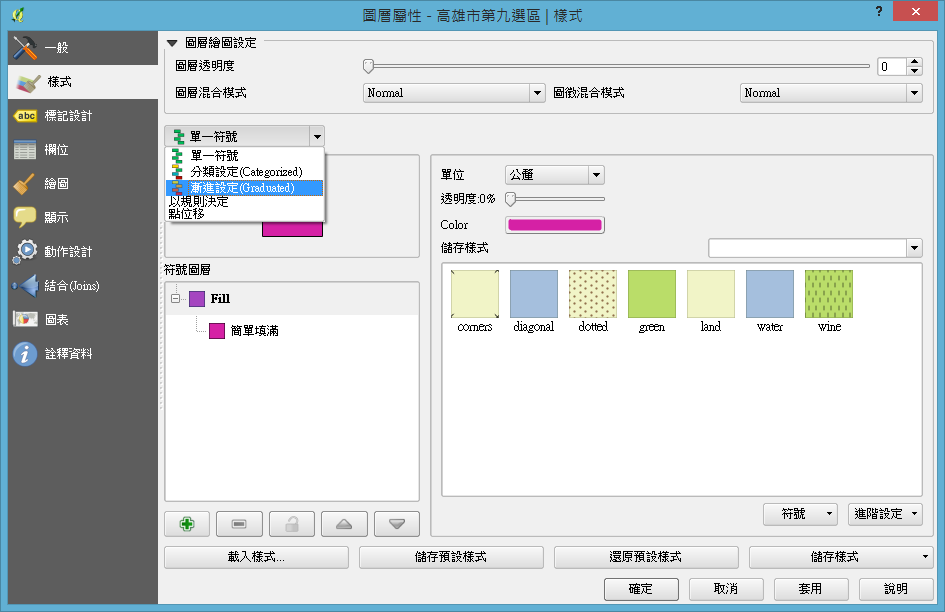
Task: Open the 詮釋資料 metadata section
Action: point(68,354)
